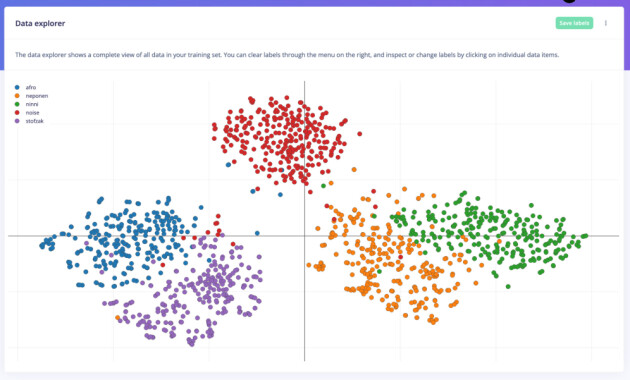Click the Save labels button
Screen dimensions: 630x380
tap(574, 23)
